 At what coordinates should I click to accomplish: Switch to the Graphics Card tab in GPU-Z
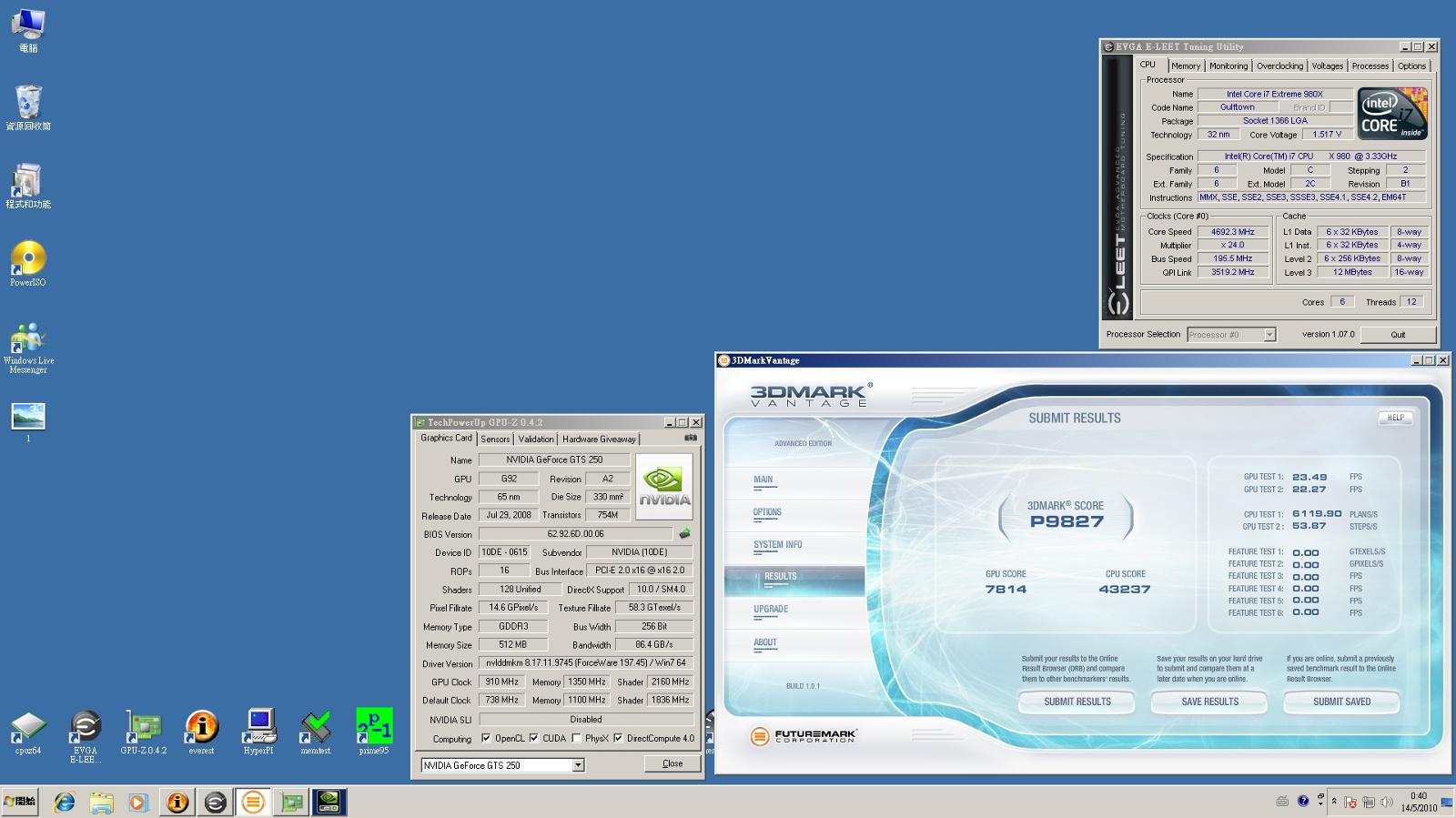tap(446, 438)
